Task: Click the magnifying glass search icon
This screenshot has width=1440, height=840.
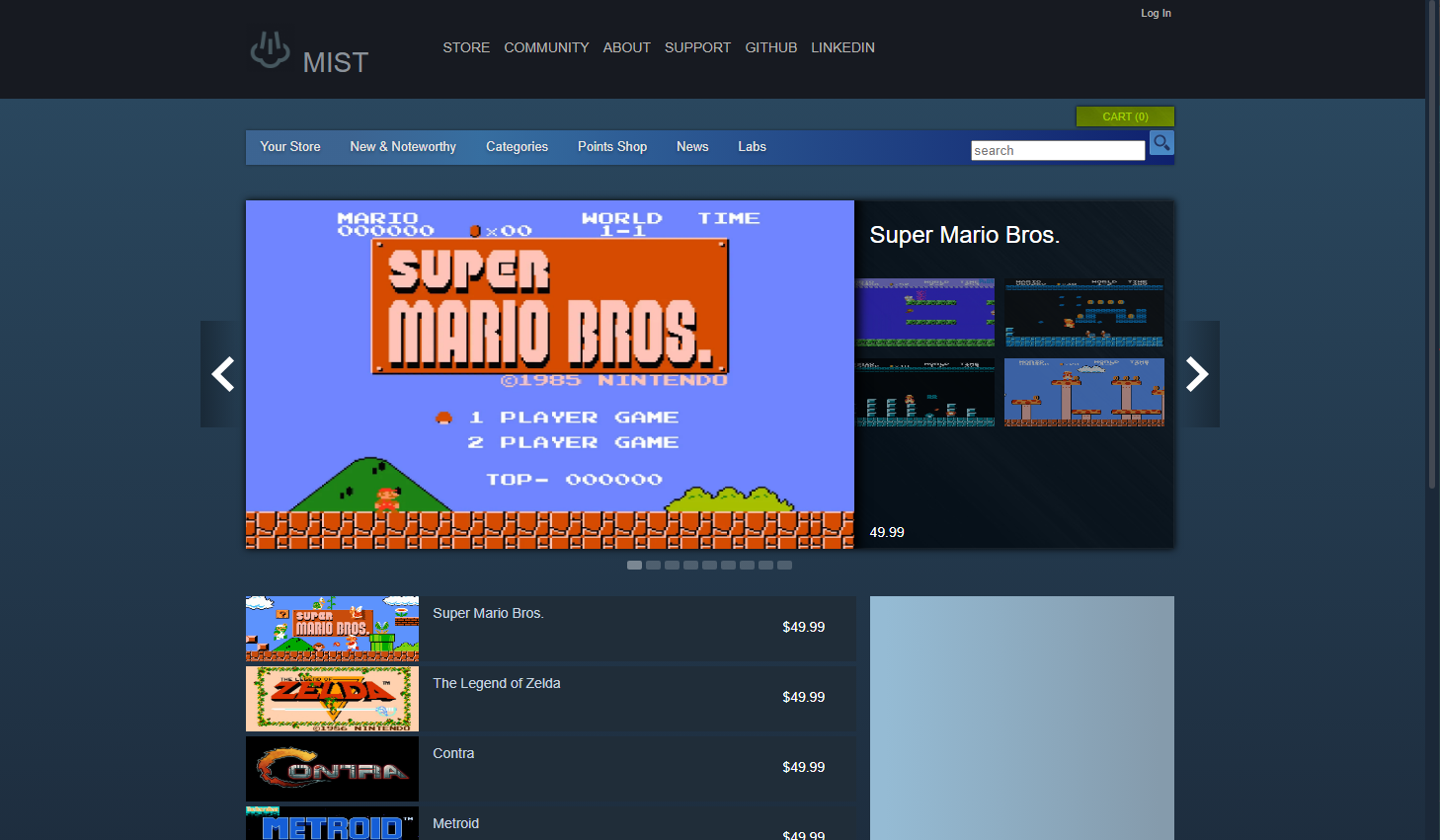Action: click(x=1161, y=143)
